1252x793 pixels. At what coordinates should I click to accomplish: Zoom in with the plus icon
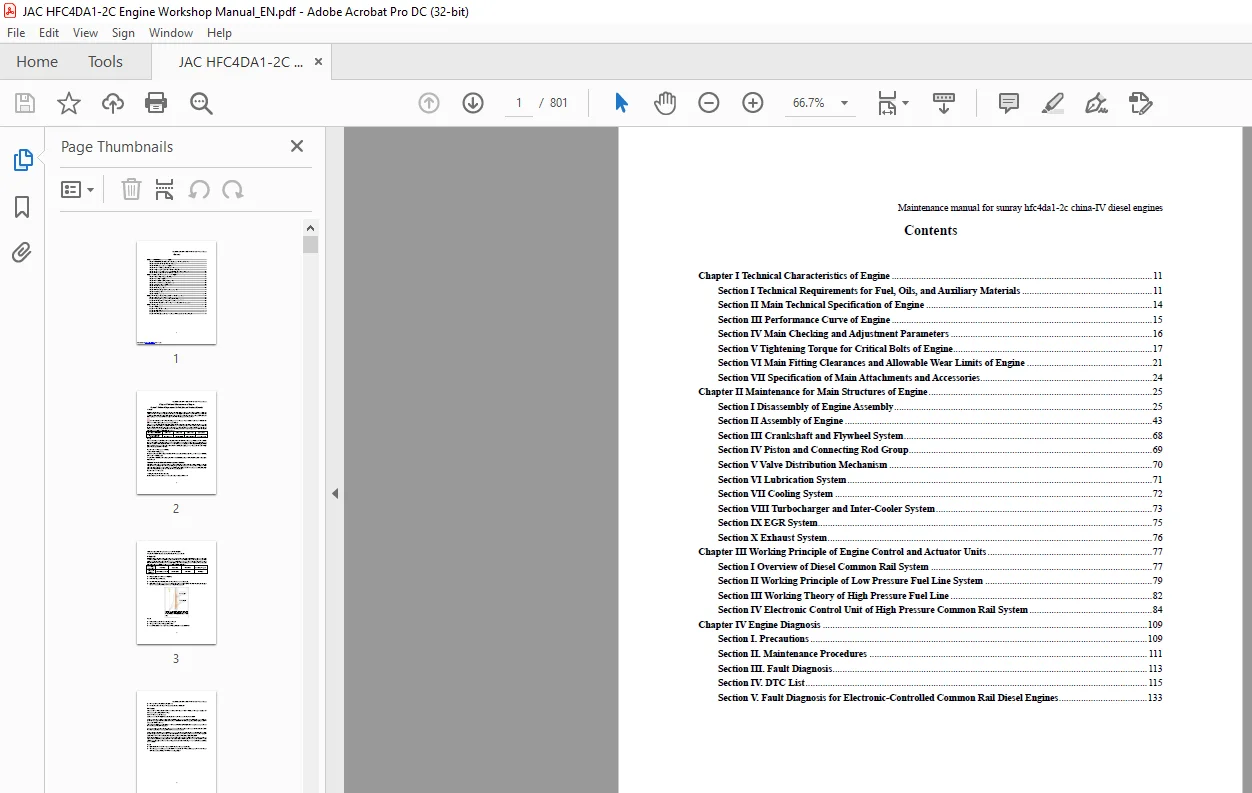click(753, 103)
